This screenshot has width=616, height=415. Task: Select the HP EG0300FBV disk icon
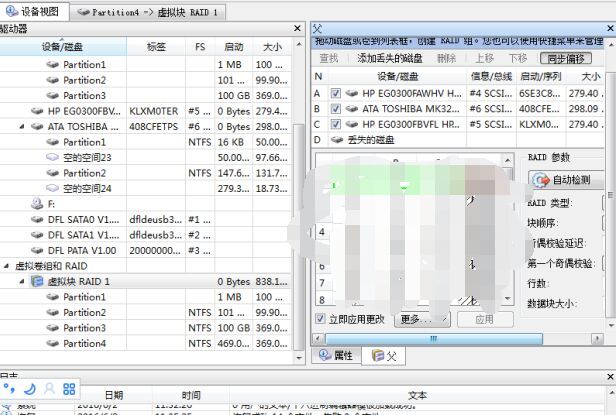click(37, 111)
